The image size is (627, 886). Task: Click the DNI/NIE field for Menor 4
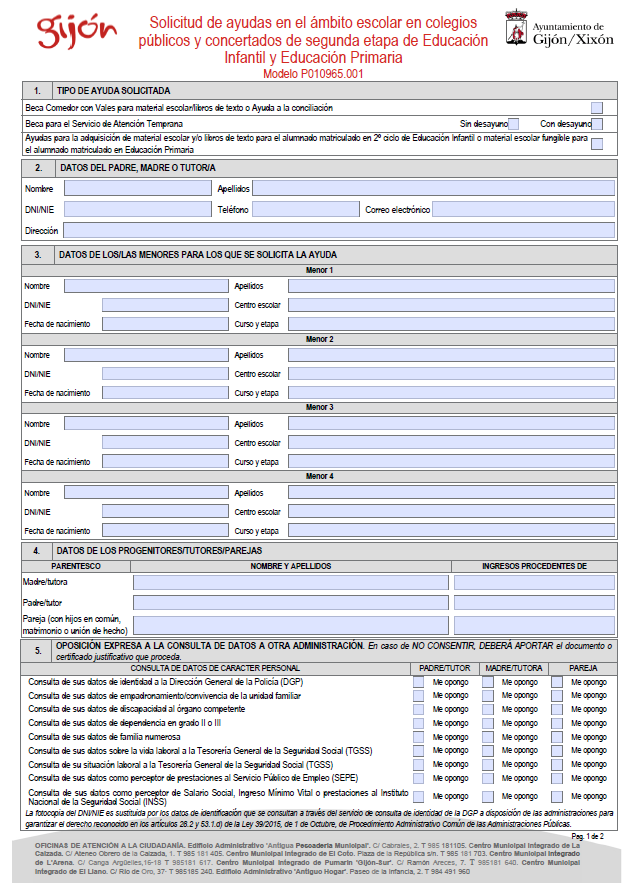[146, 512]
